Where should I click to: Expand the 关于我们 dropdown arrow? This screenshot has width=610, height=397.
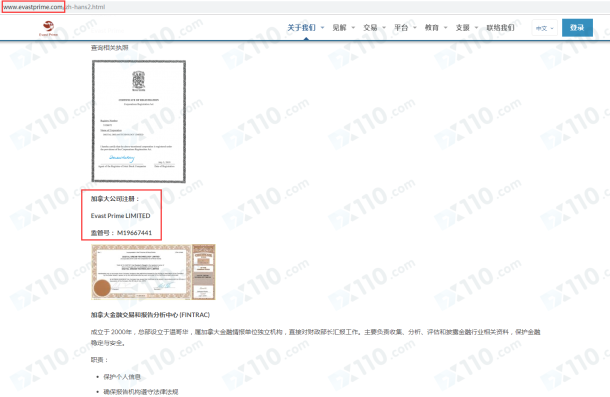(322, 28)
